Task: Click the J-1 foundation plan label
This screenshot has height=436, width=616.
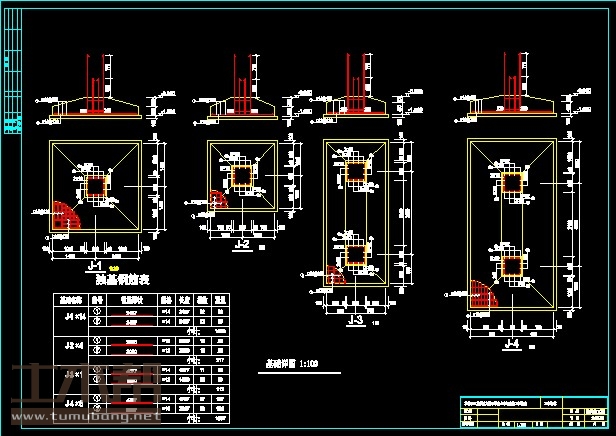Action: coord(97,266)
